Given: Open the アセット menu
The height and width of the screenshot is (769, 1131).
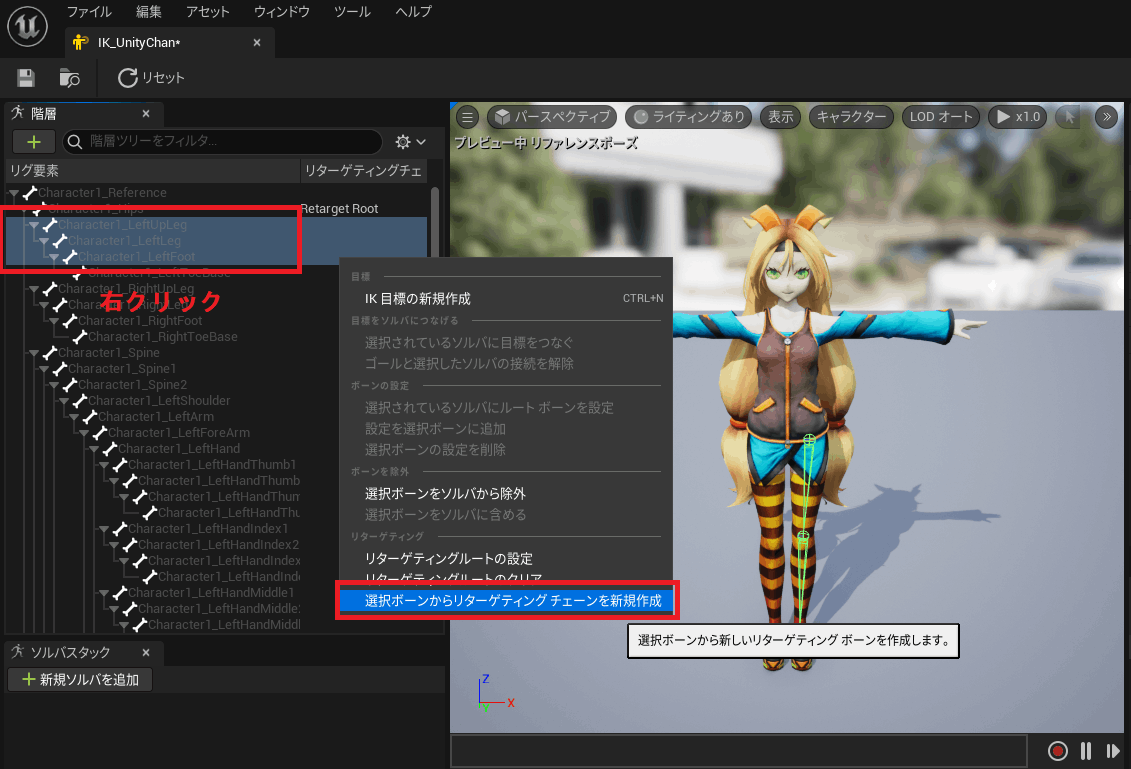Looking at the screenshot, I should pyautogui.click(x=207, y=12).
